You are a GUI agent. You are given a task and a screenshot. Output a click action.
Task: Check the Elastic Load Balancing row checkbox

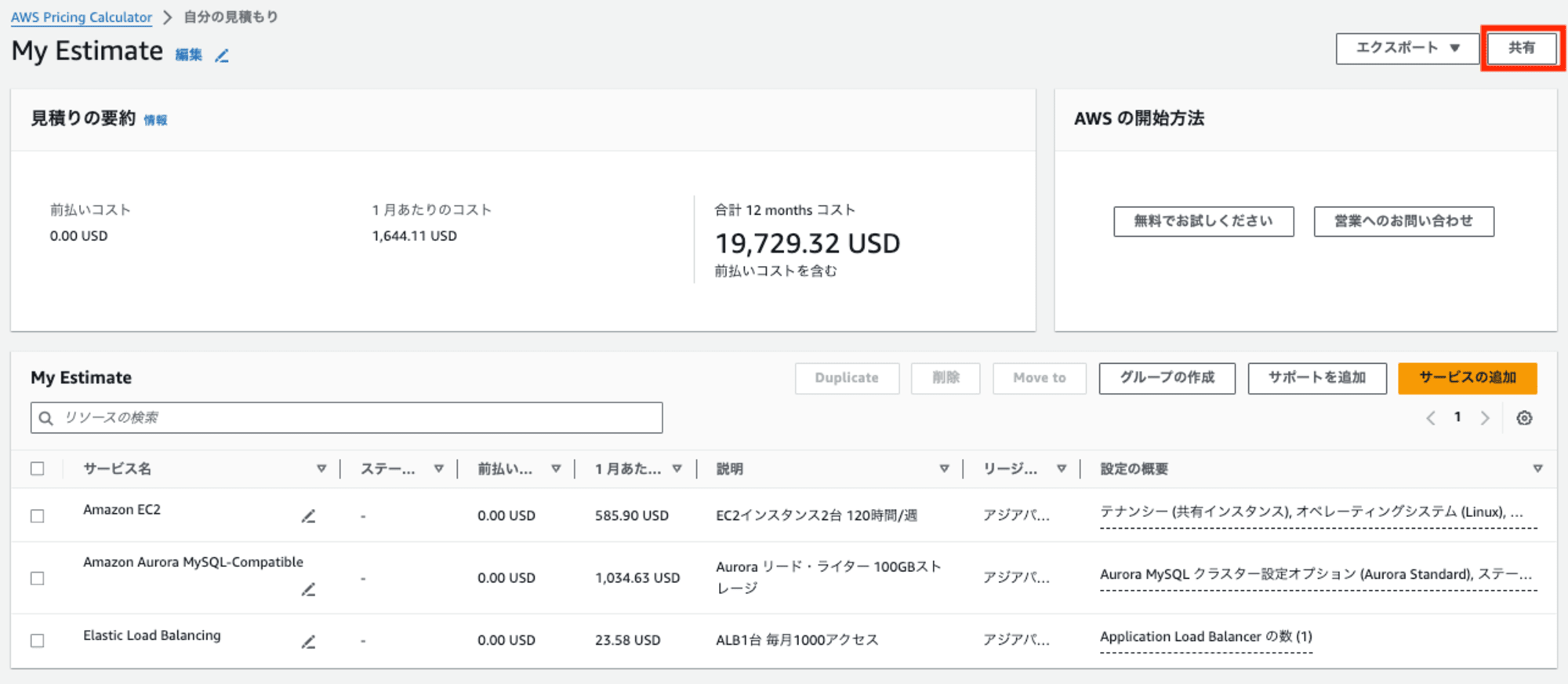(37, 640)
